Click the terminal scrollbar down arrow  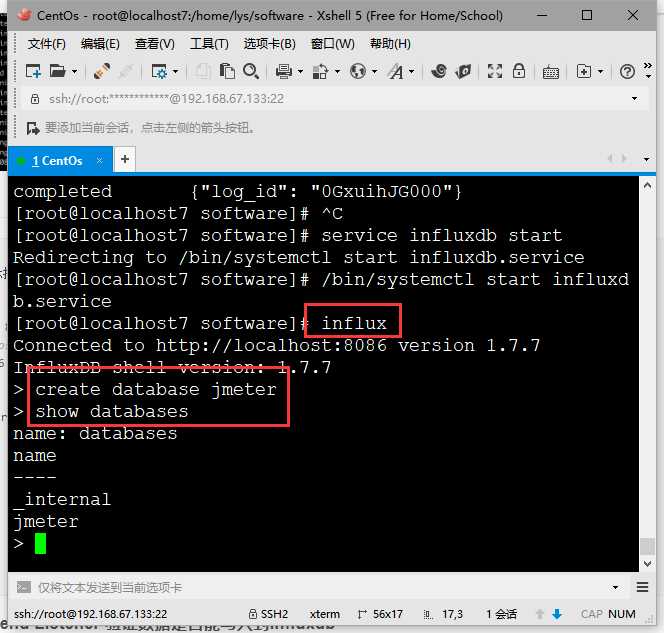click(x=647, y=564)
